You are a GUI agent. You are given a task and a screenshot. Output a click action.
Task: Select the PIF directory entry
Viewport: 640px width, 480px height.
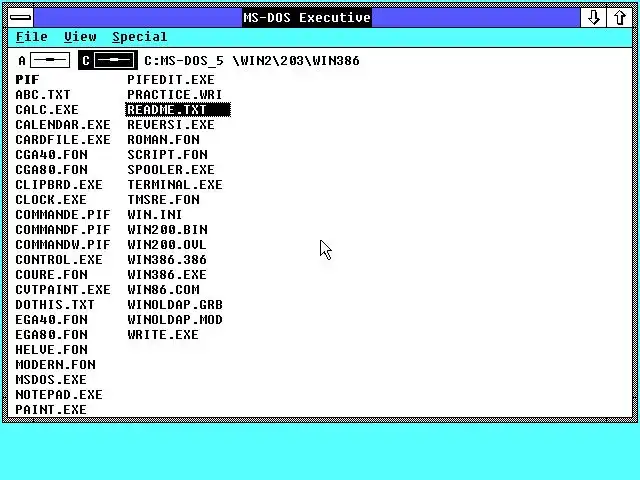tap(27, 80)
